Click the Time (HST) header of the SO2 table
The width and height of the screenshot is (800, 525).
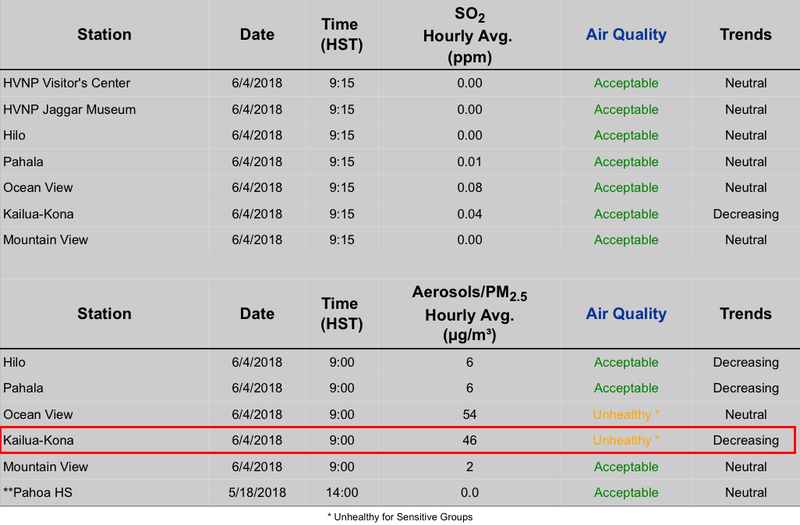(x=341, y=34)
